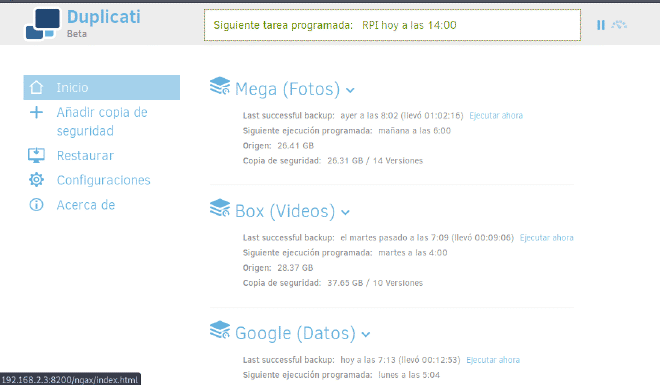Pause the scheduler with pause icon

coord(601,25)
